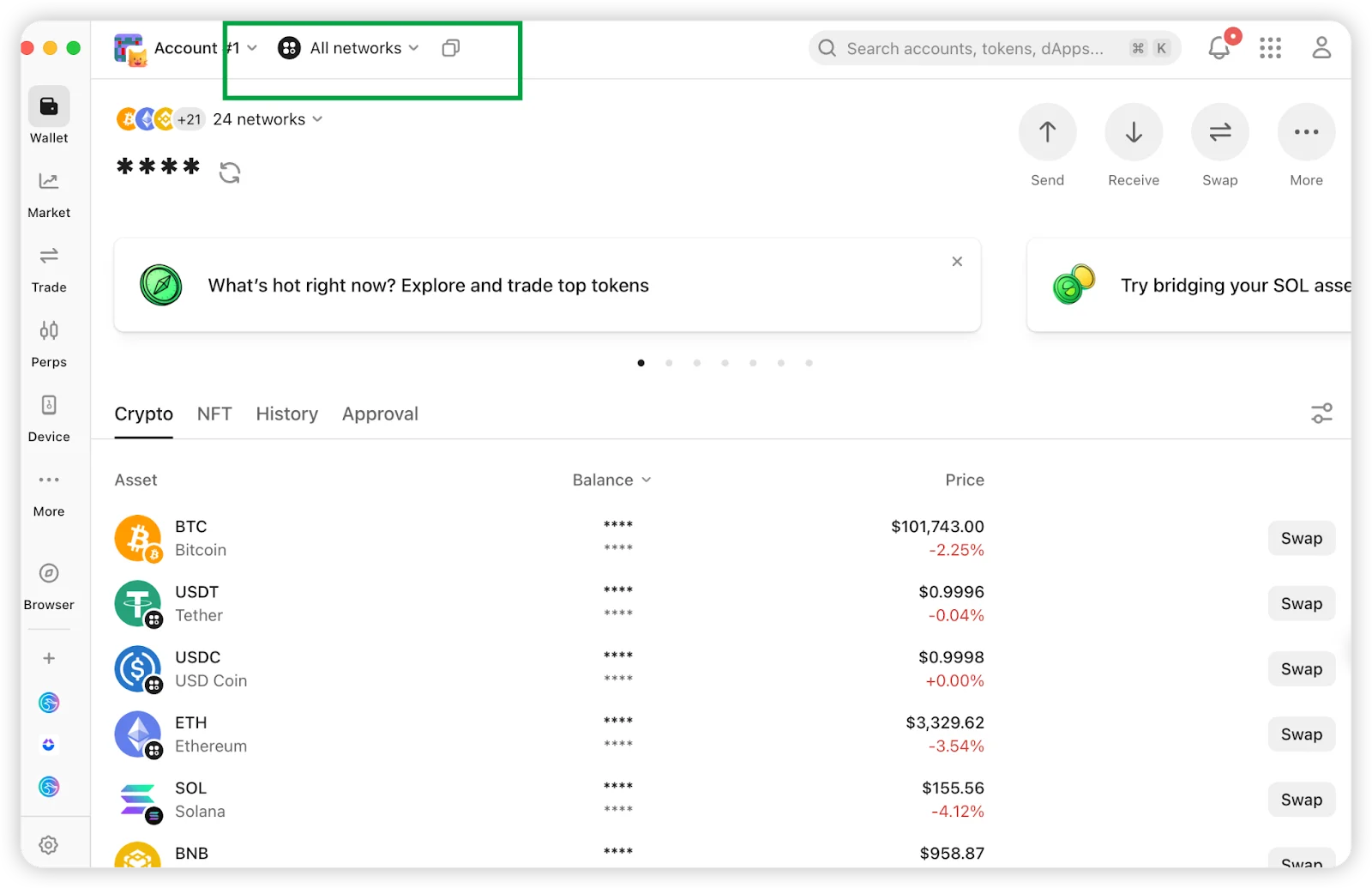Expand the 24 networks list

267,119
